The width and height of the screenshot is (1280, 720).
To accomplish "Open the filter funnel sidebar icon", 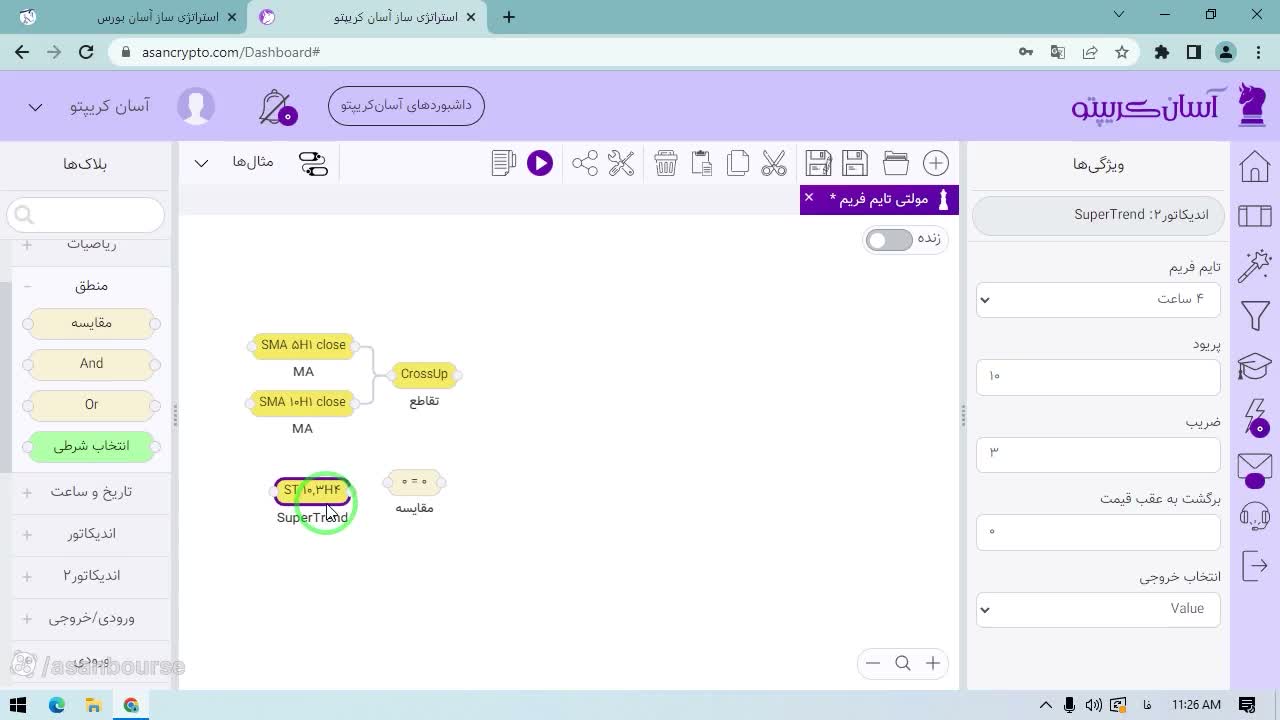I will (1255, 317).
